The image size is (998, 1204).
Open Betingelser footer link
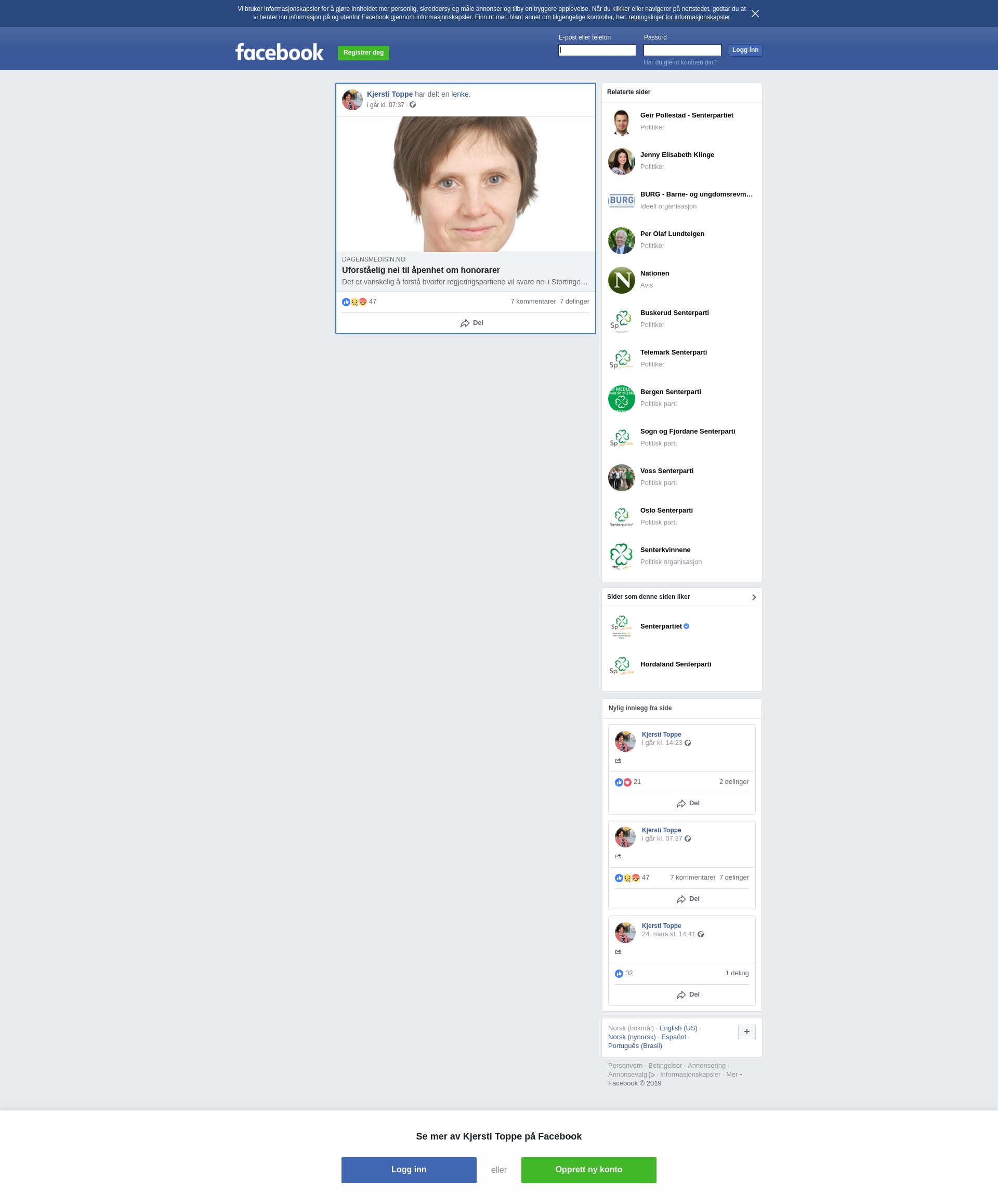(665, 1066)
